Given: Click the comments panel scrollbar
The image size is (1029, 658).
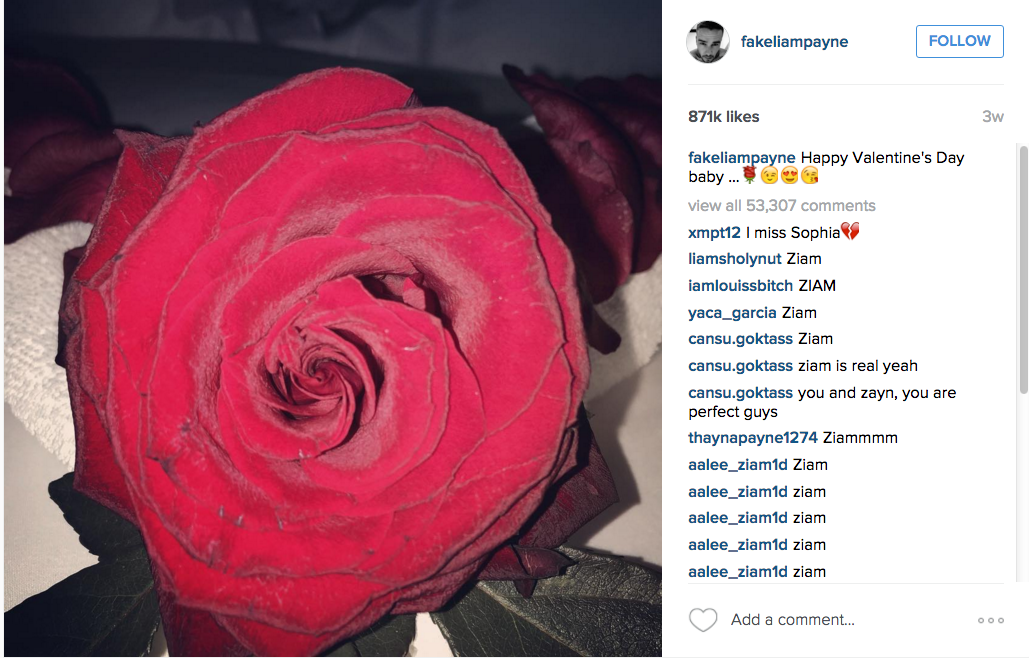Looking at the screenshot, I should tap(1023, 270).
